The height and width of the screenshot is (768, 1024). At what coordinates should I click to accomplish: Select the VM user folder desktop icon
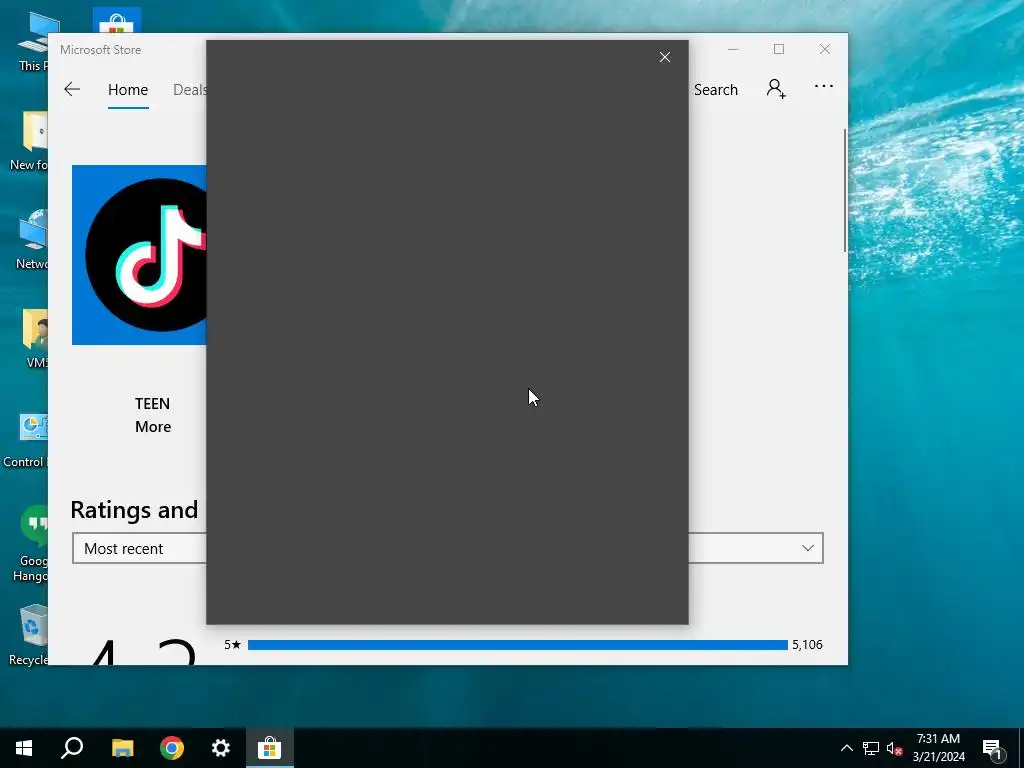coord(36,338)
